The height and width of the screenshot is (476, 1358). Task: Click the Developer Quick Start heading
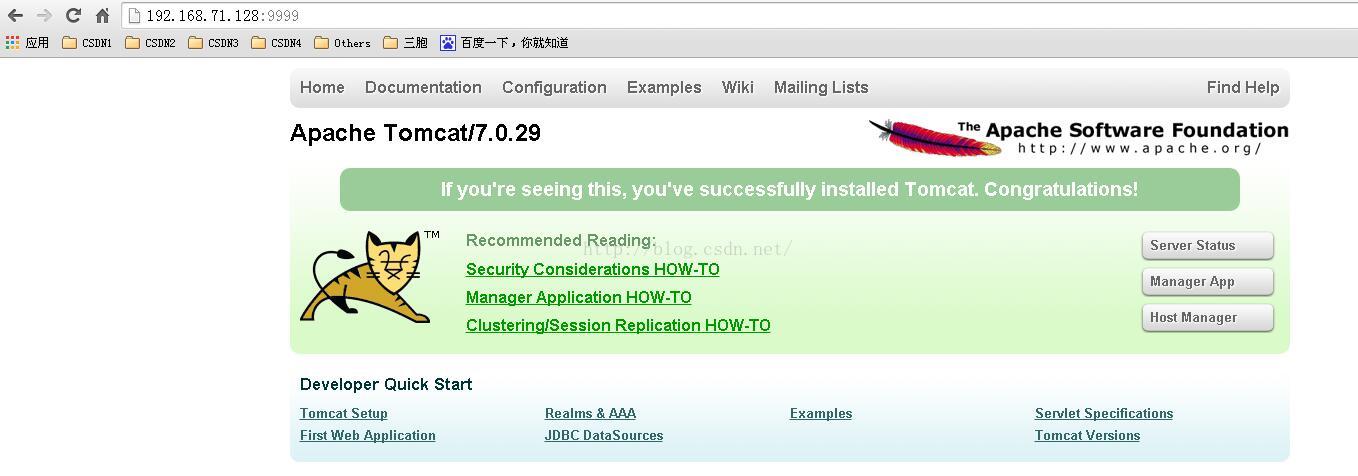pos(386,384)
